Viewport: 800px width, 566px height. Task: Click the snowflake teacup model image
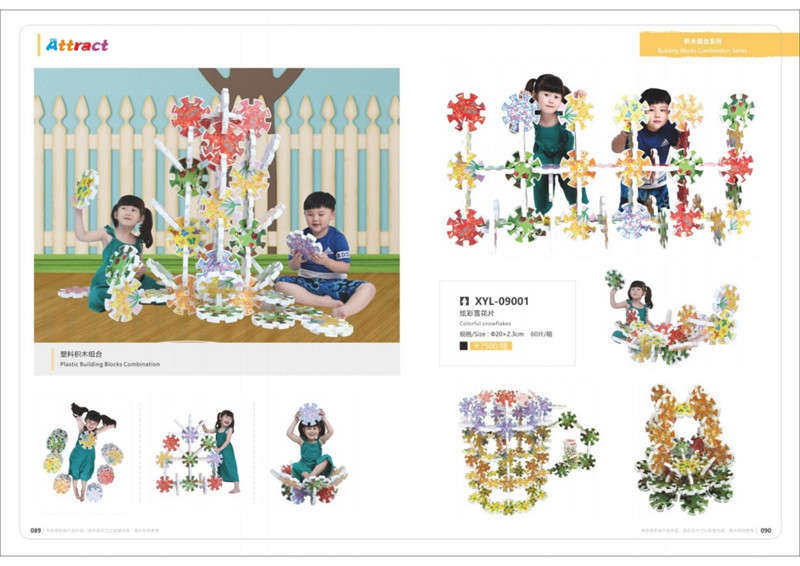(529, 451)
